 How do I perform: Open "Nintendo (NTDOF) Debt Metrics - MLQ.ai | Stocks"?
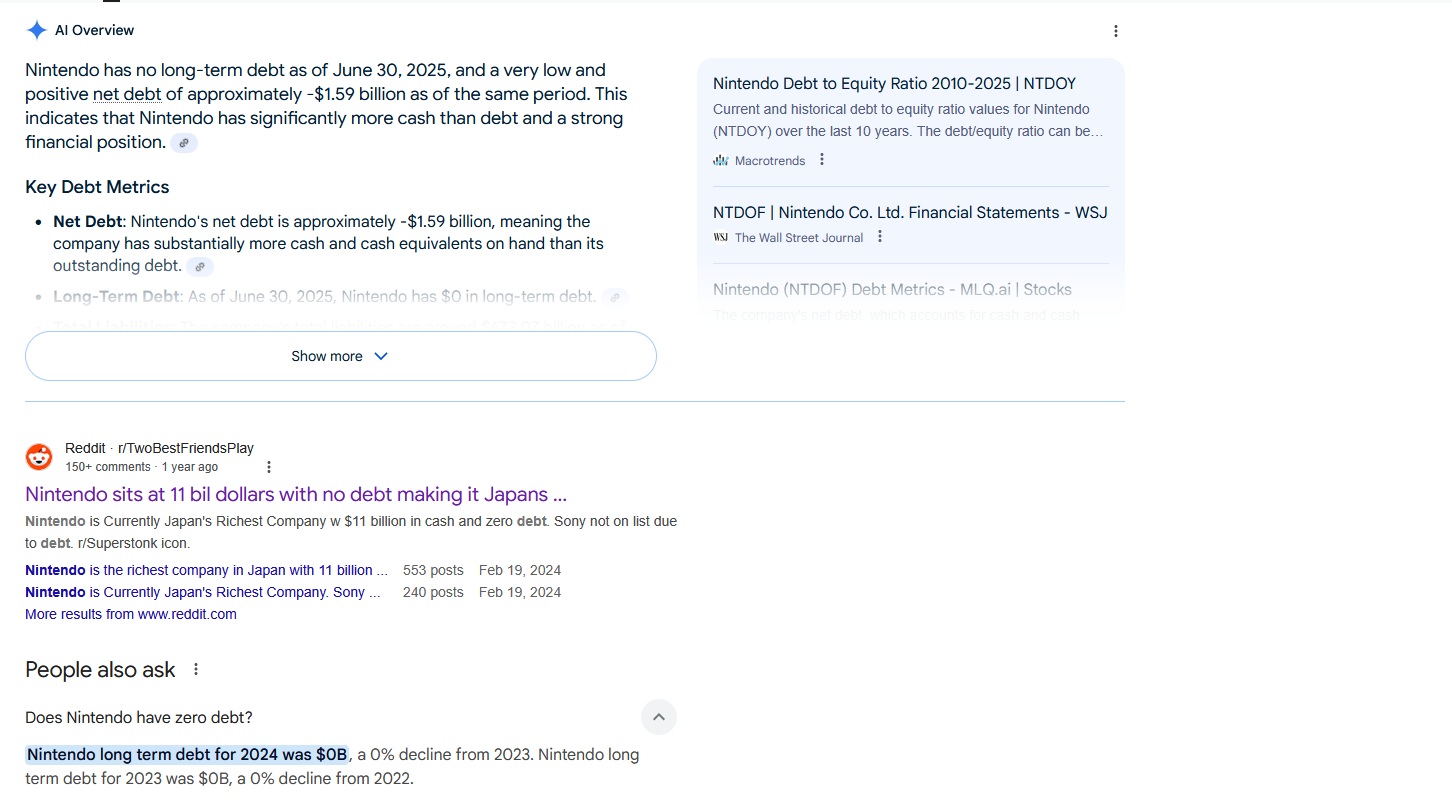tap(892, 289)
